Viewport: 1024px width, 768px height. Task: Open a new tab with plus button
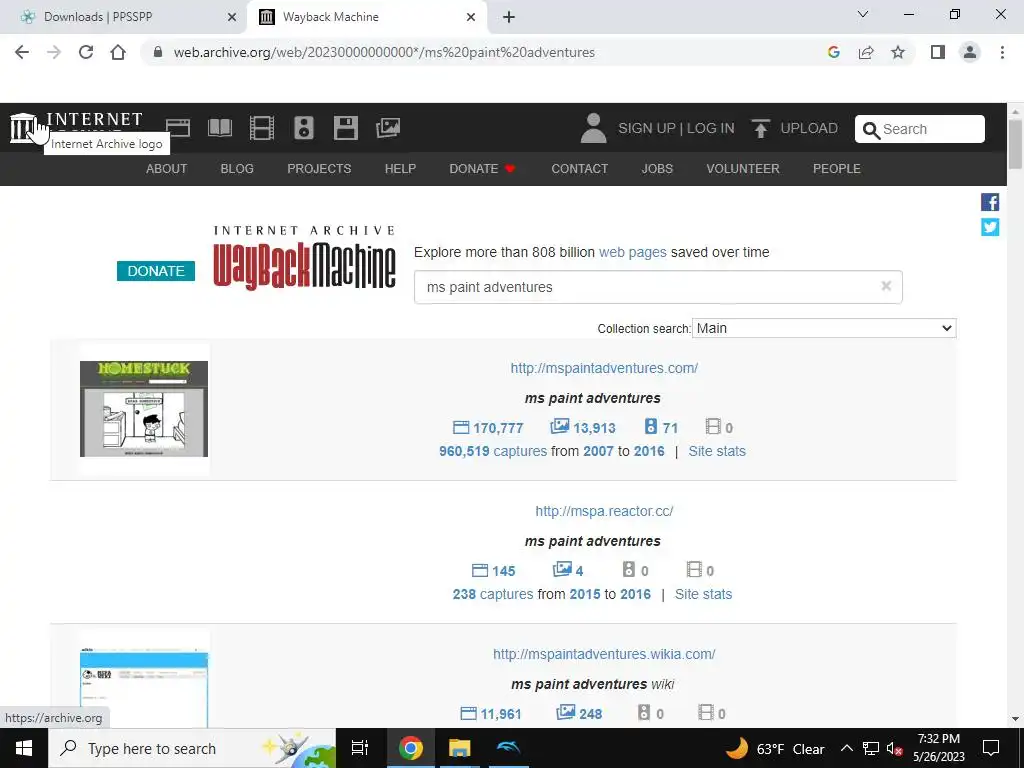click(509, 17)
